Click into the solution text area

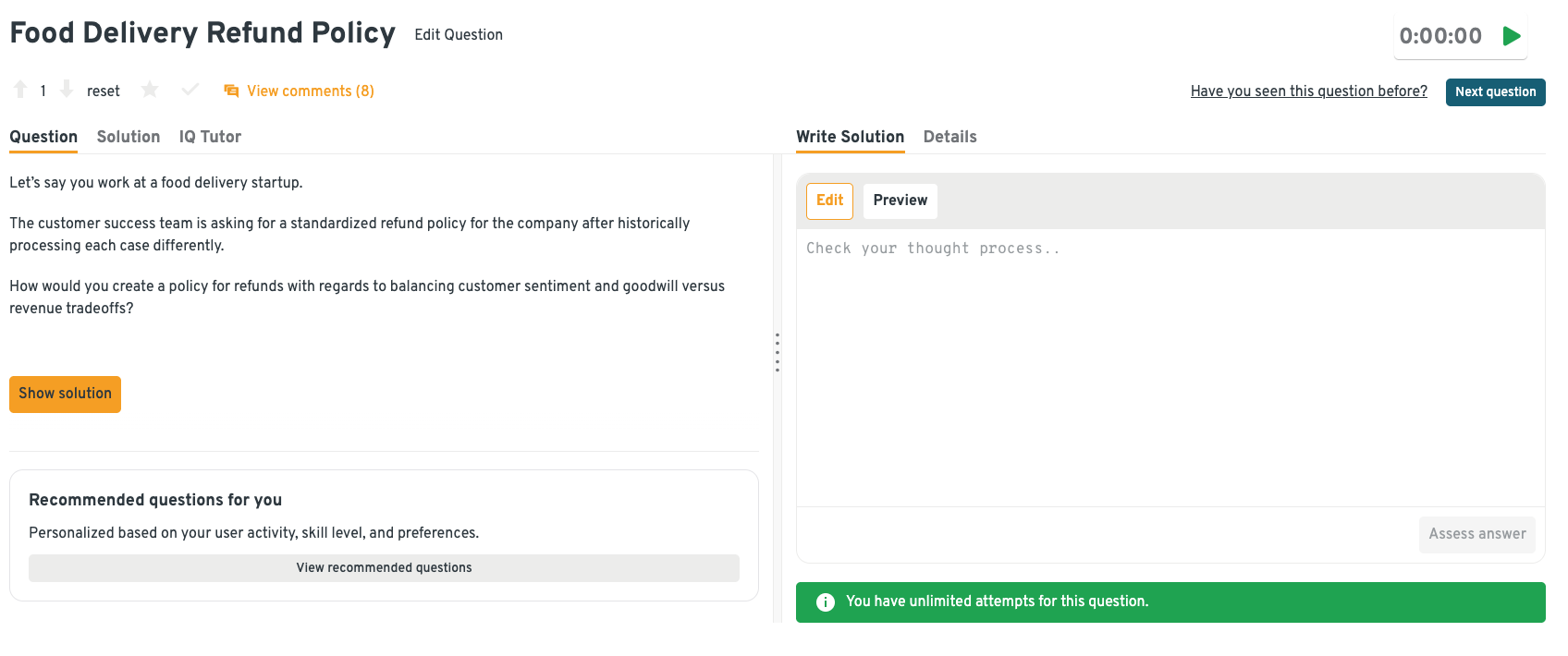pyautogui.click(x=1170, y=370)
